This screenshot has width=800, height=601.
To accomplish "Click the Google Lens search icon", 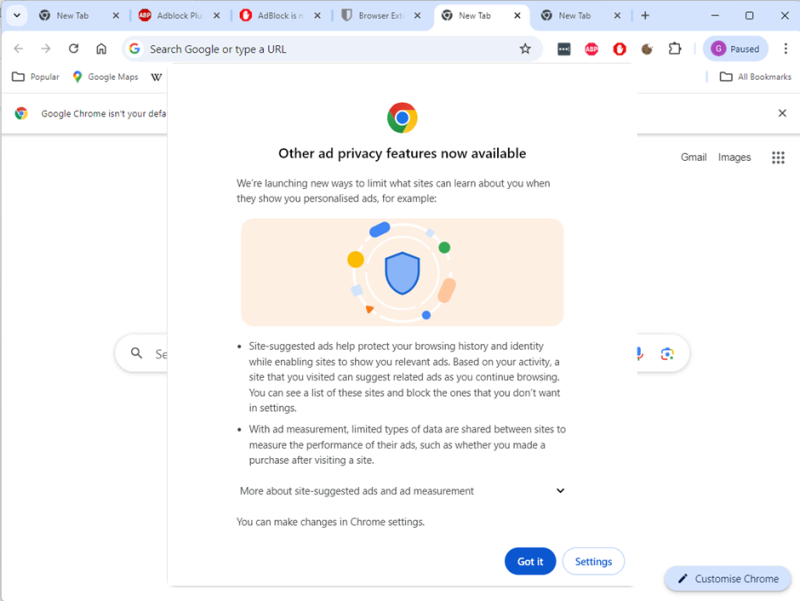I will pyautogui.click(x=667, y=353).
